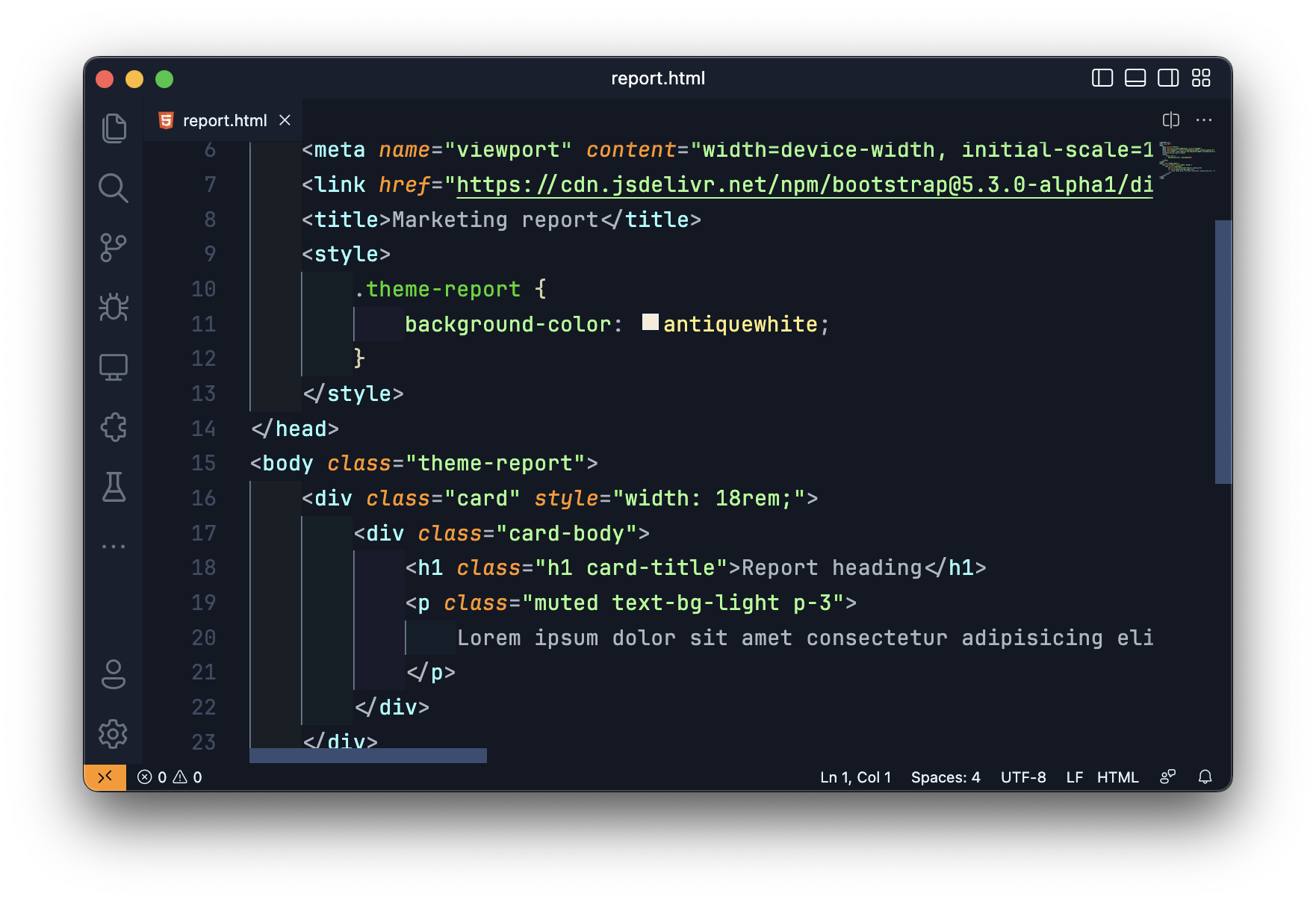Open the Explorer files view
The height and width of the screenshot is (902, 1316).
[x=114, y=128]
